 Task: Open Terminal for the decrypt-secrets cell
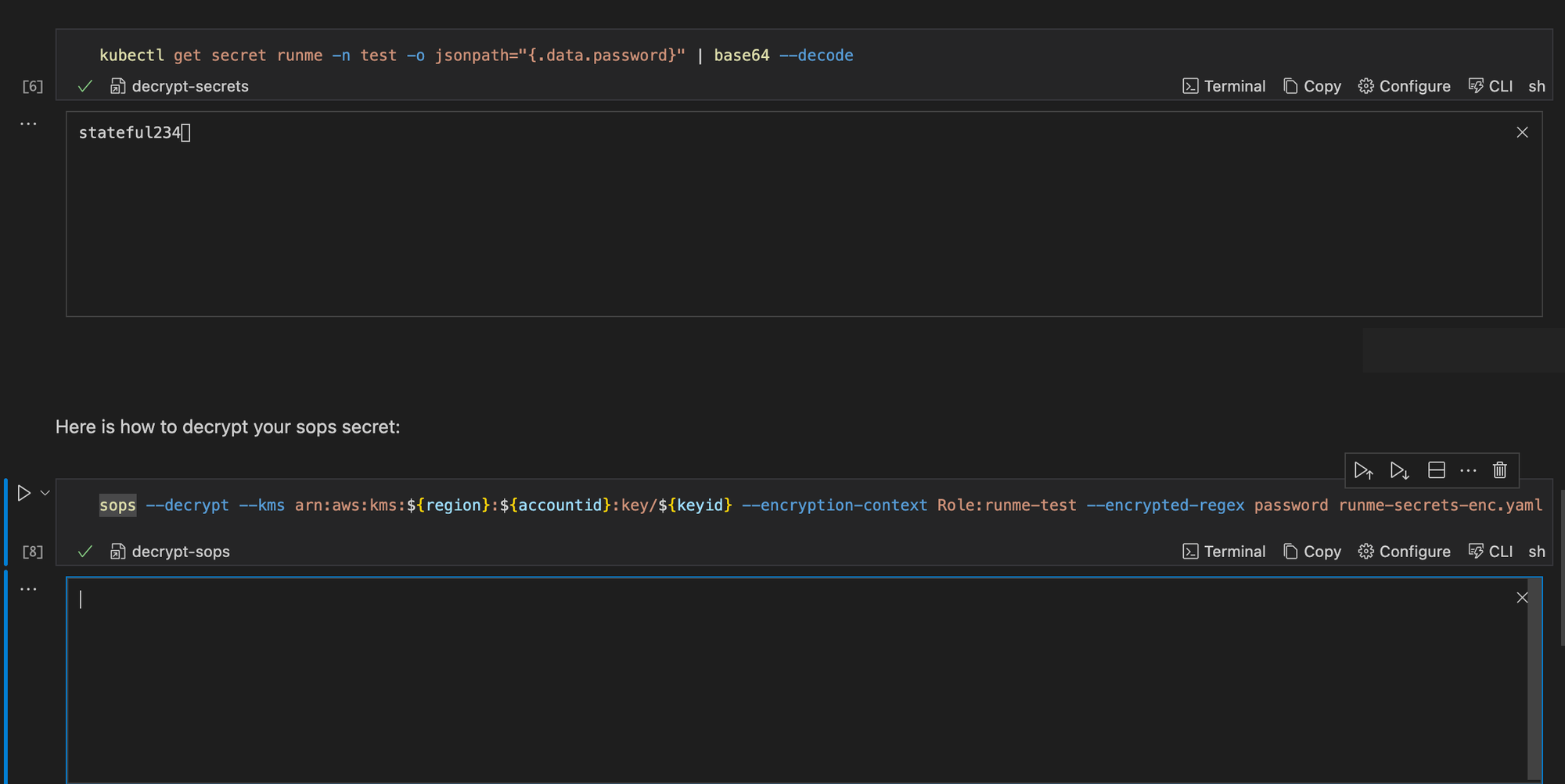pos(1224,86)
